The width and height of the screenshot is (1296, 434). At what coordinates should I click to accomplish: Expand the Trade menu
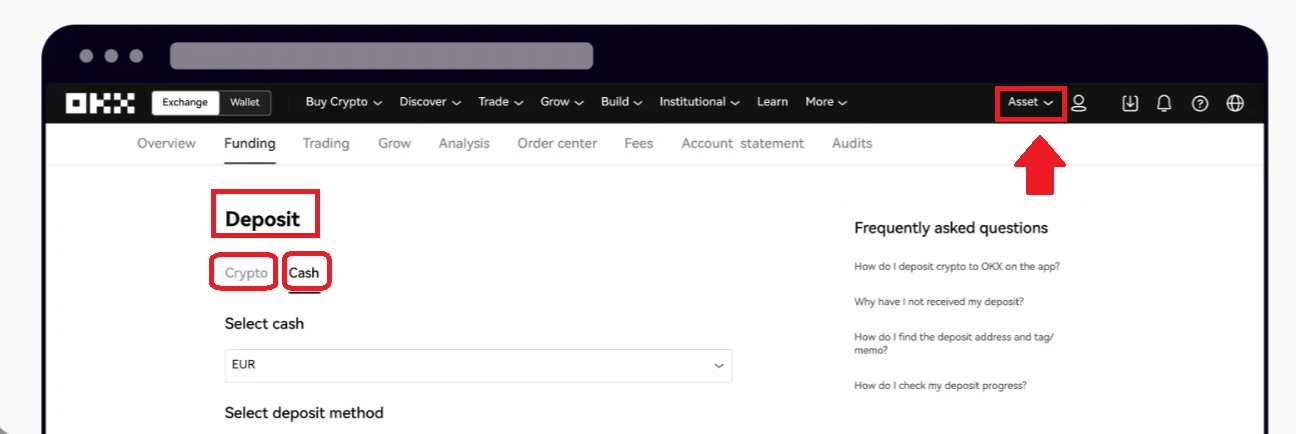click(x=501, y=102)
